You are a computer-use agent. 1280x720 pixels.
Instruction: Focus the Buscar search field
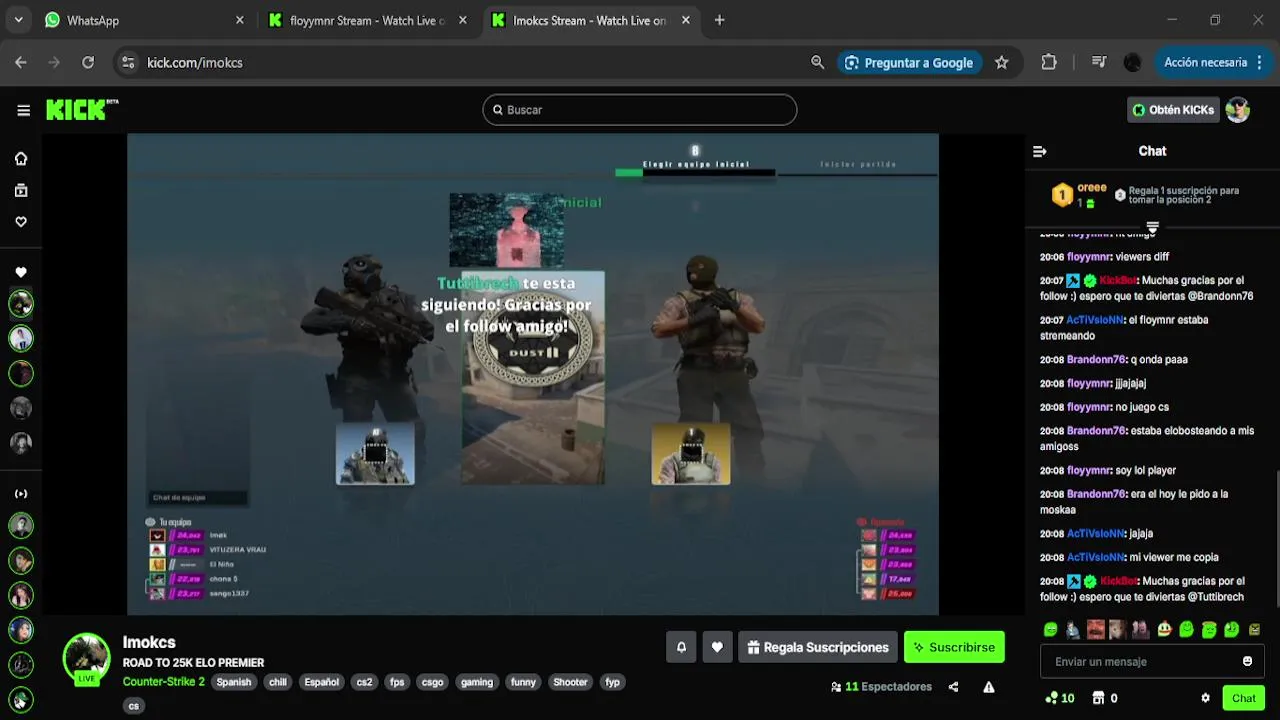(x=640, y=110)
